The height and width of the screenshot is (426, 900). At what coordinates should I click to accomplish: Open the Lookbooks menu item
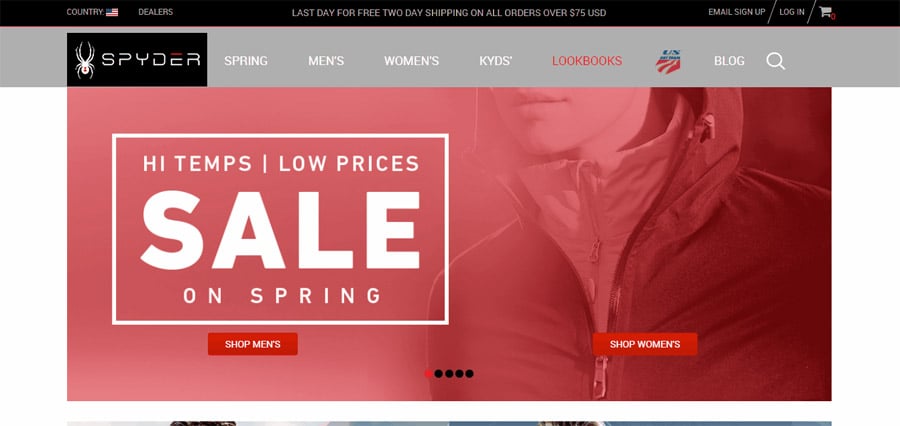[587, 61]
